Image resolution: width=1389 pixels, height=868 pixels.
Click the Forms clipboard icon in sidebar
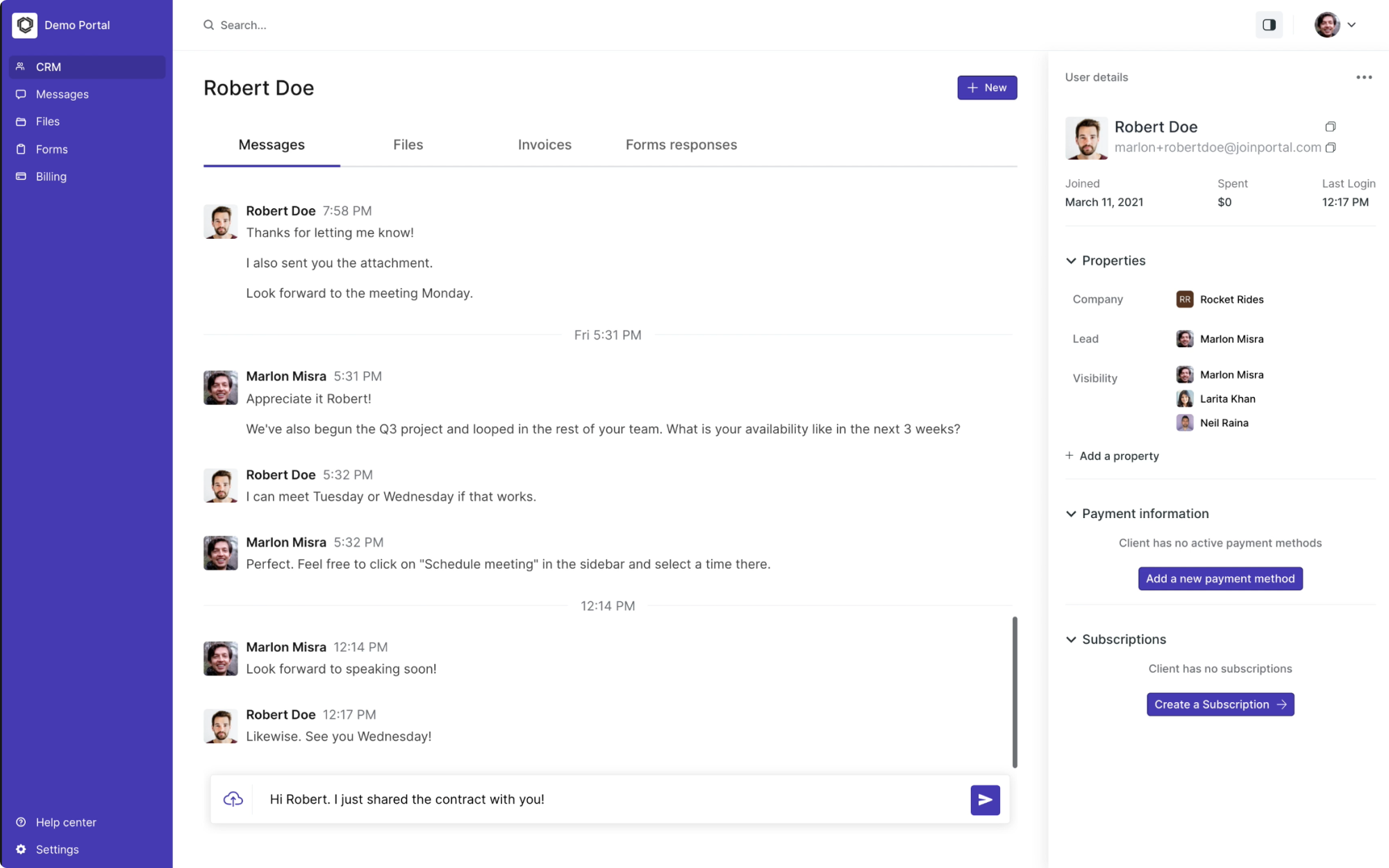point(21,149)
